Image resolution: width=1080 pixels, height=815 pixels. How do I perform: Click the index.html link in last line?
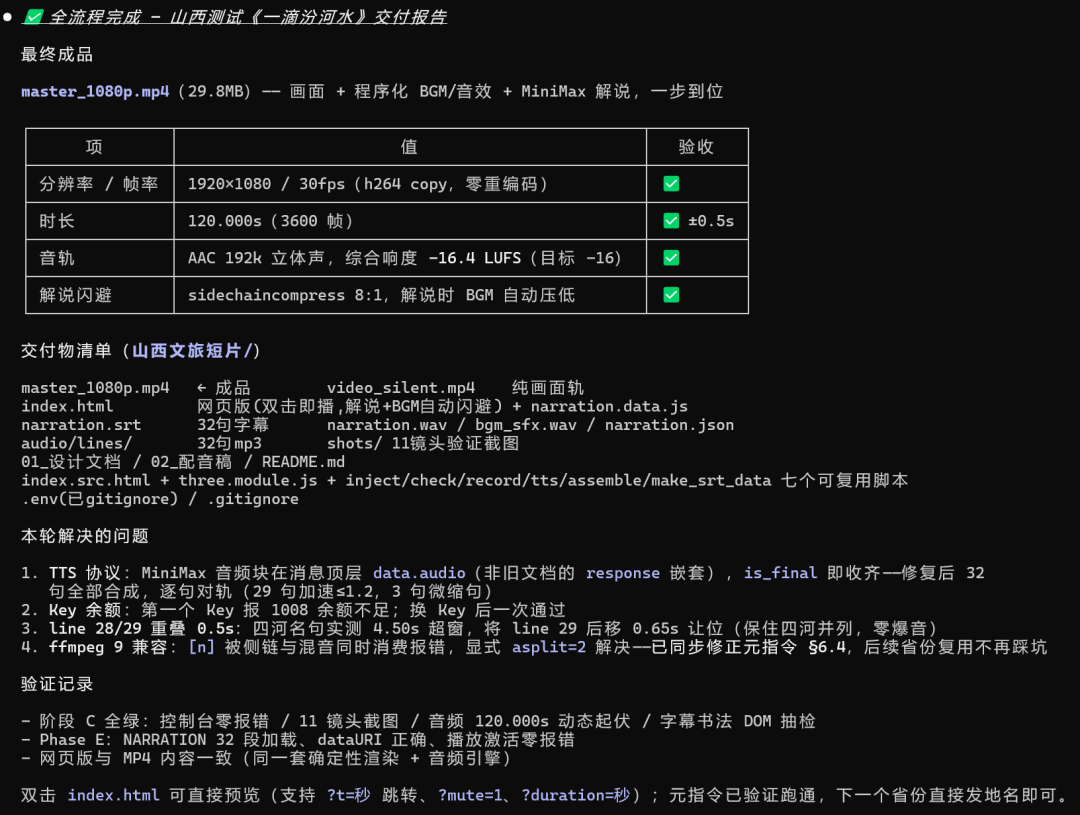[x=114, y=795]
